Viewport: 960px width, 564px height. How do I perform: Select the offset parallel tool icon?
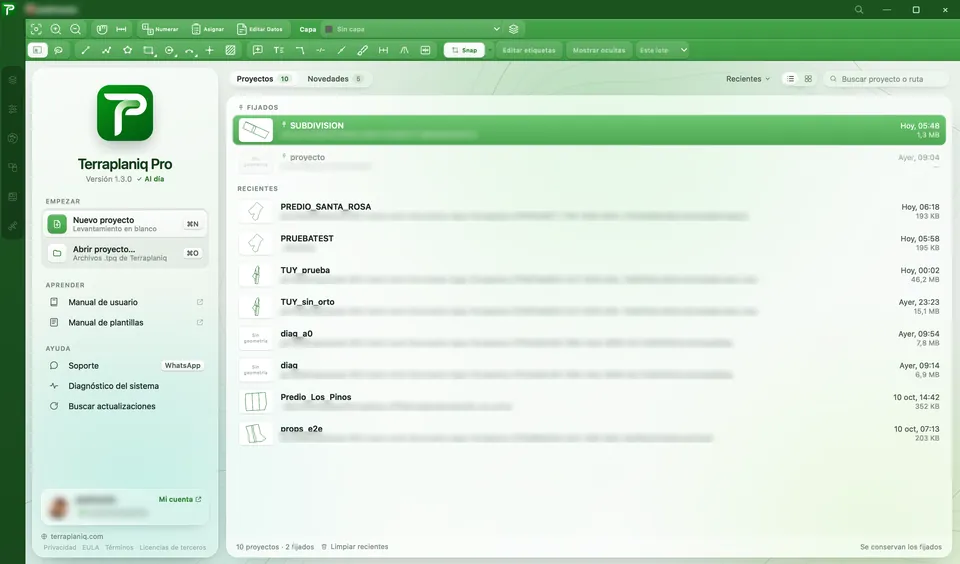point(404,50)
